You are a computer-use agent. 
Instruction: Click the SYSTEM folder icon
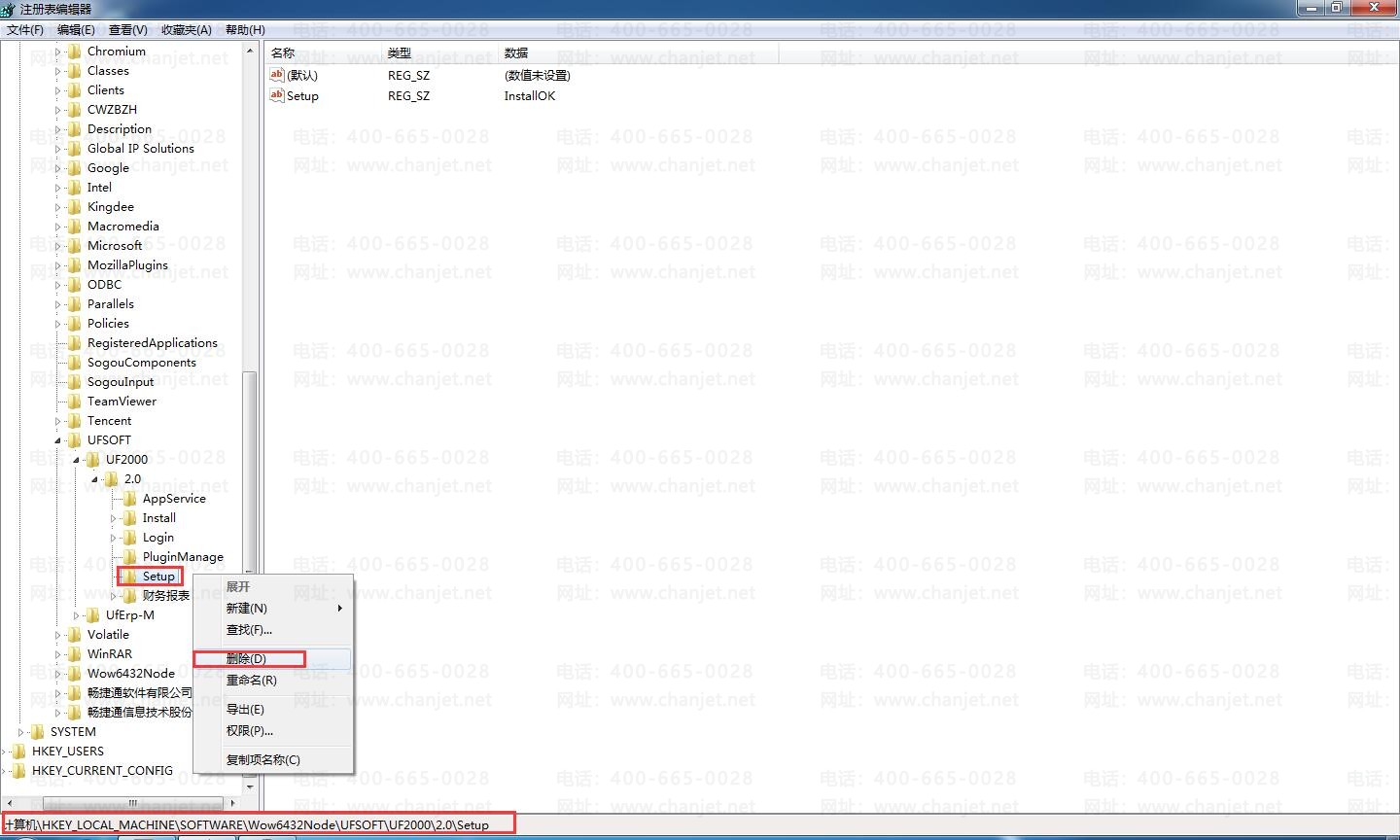click(x=37, y=732)
